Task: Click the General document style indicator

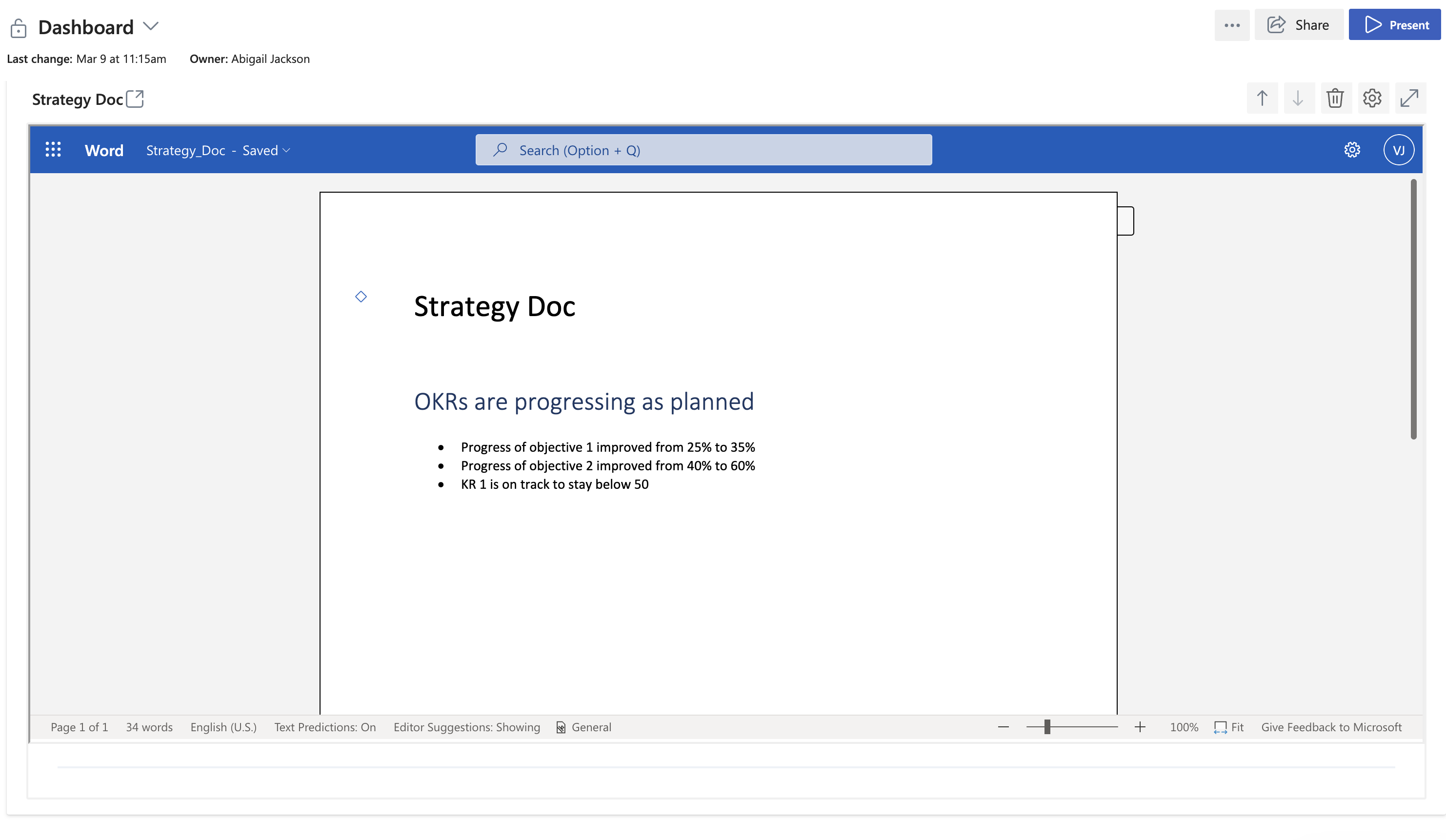Action: coord(584,727)
